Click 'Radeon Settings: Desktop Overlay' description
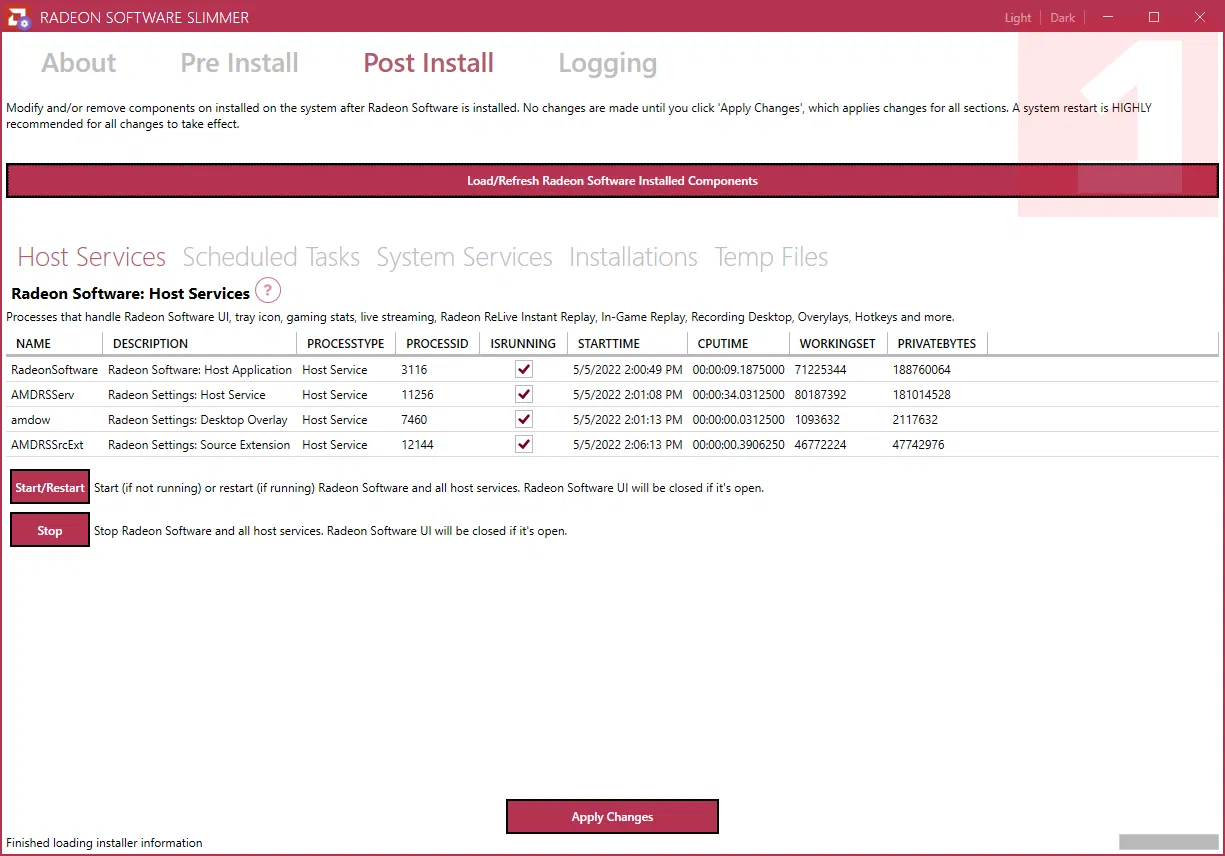The width and height of the screenshot is (1225, 856). point(198,420)
